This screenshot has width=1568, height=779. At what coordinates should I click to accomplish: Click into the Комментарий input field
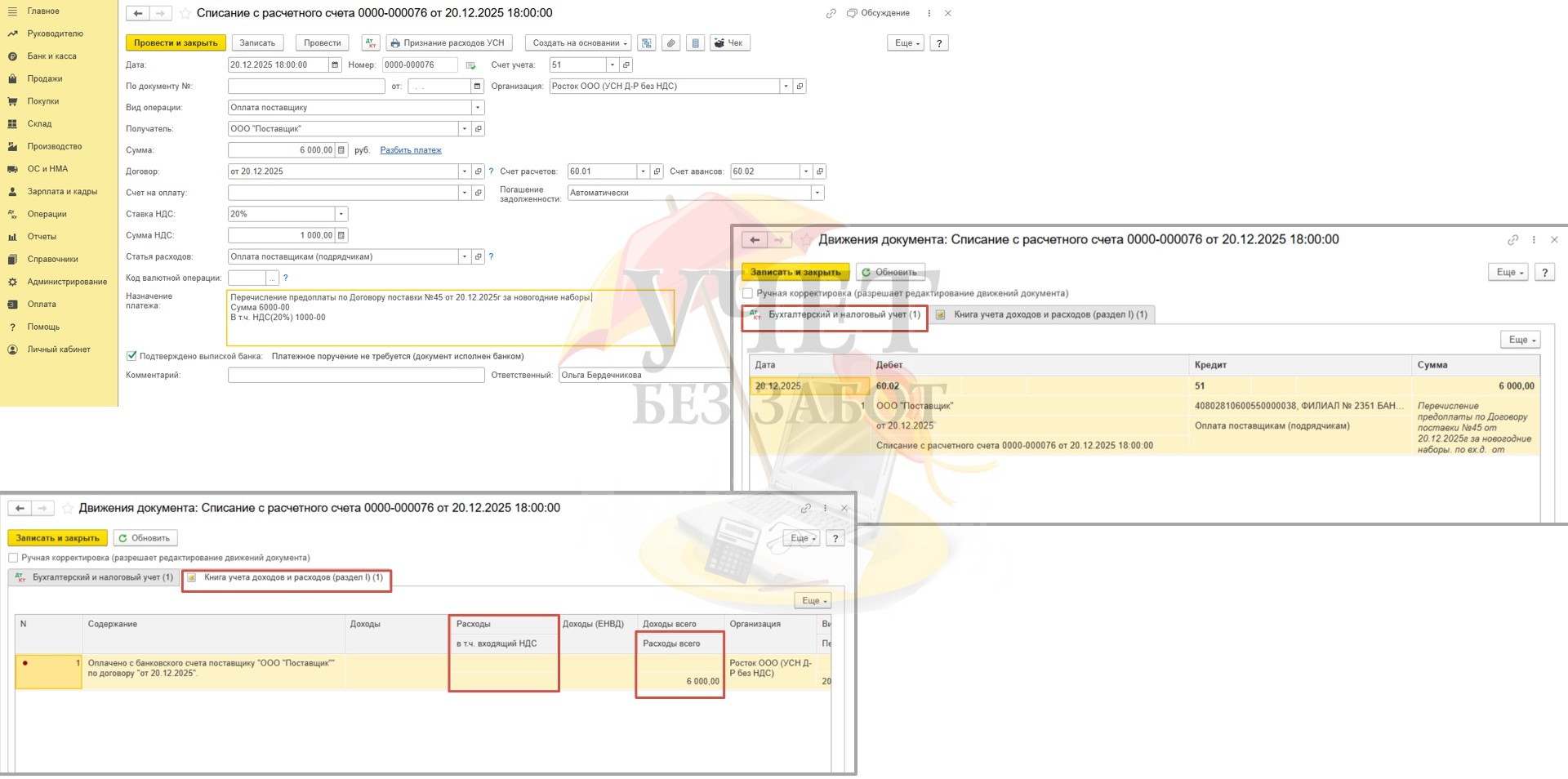tap(356, 376)
